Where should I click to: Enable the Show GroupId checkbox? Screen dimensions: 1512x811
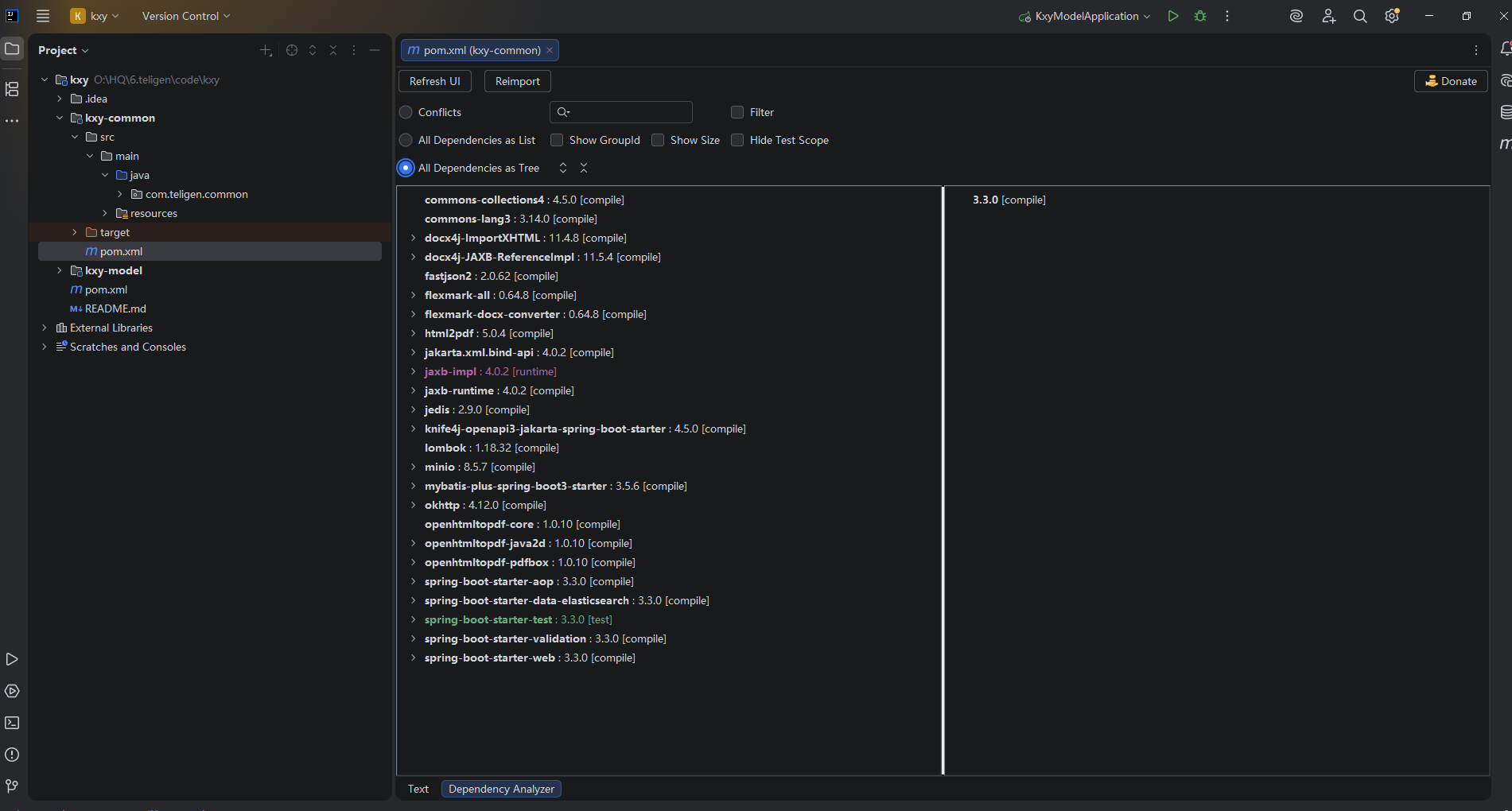557,140
